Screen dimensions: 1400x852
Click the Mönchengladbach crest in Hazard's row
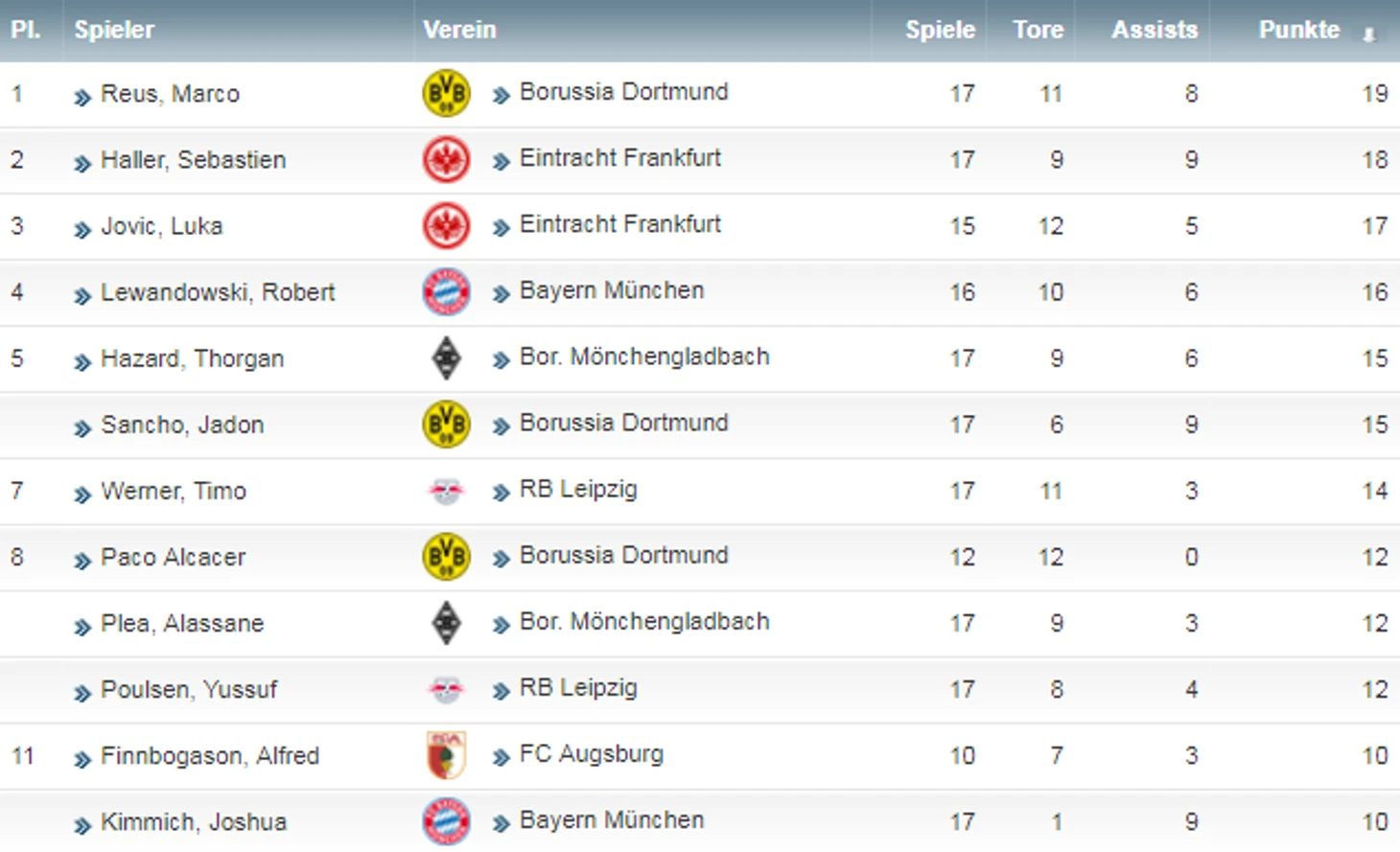click(x=446, y=358)
